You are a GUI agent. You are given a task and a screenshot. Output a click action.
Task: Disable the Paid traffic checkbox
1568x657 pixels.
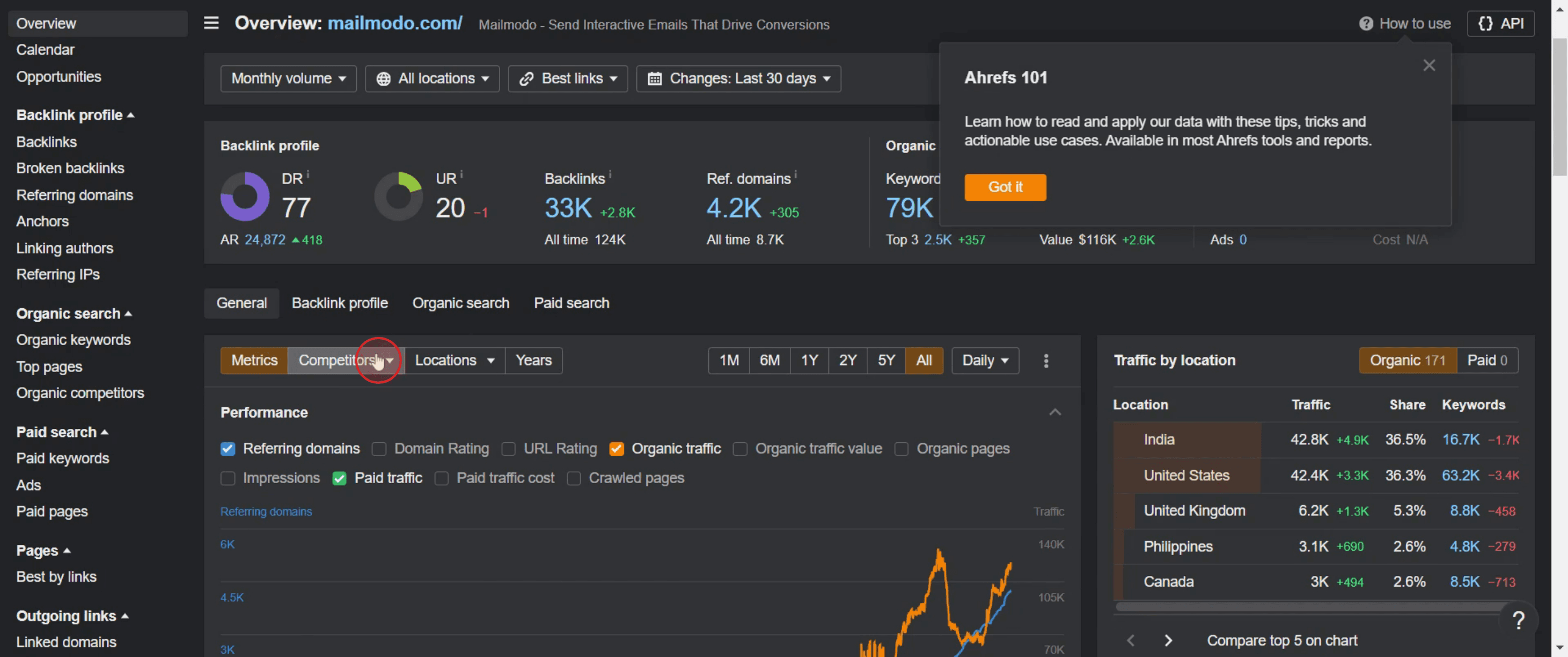tap(339, 478)
